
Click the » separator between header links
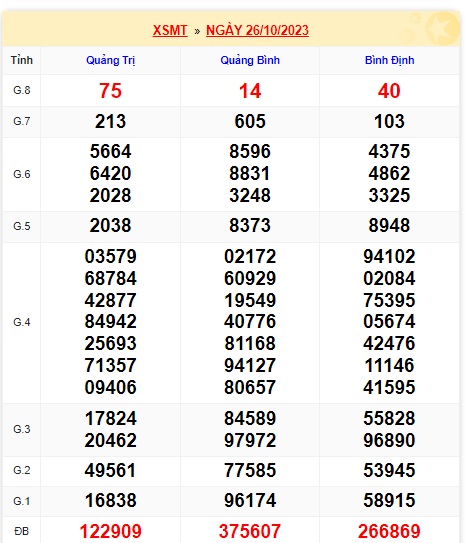pos(197,31)
